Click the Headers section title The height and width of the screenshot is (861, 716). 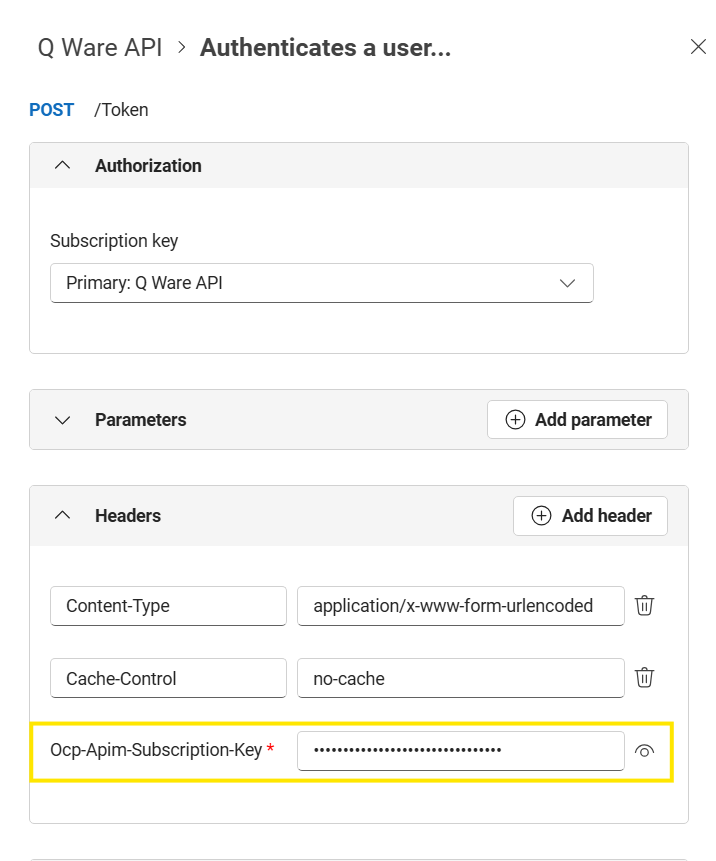pyautogui.click(x=128, y=516)
